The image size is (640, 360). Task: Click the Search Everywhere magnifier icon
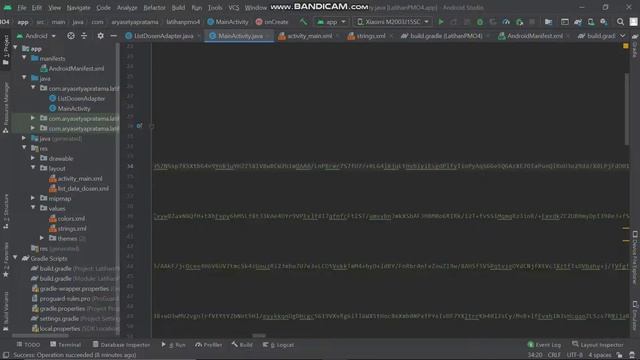click(x=620, y=22)
